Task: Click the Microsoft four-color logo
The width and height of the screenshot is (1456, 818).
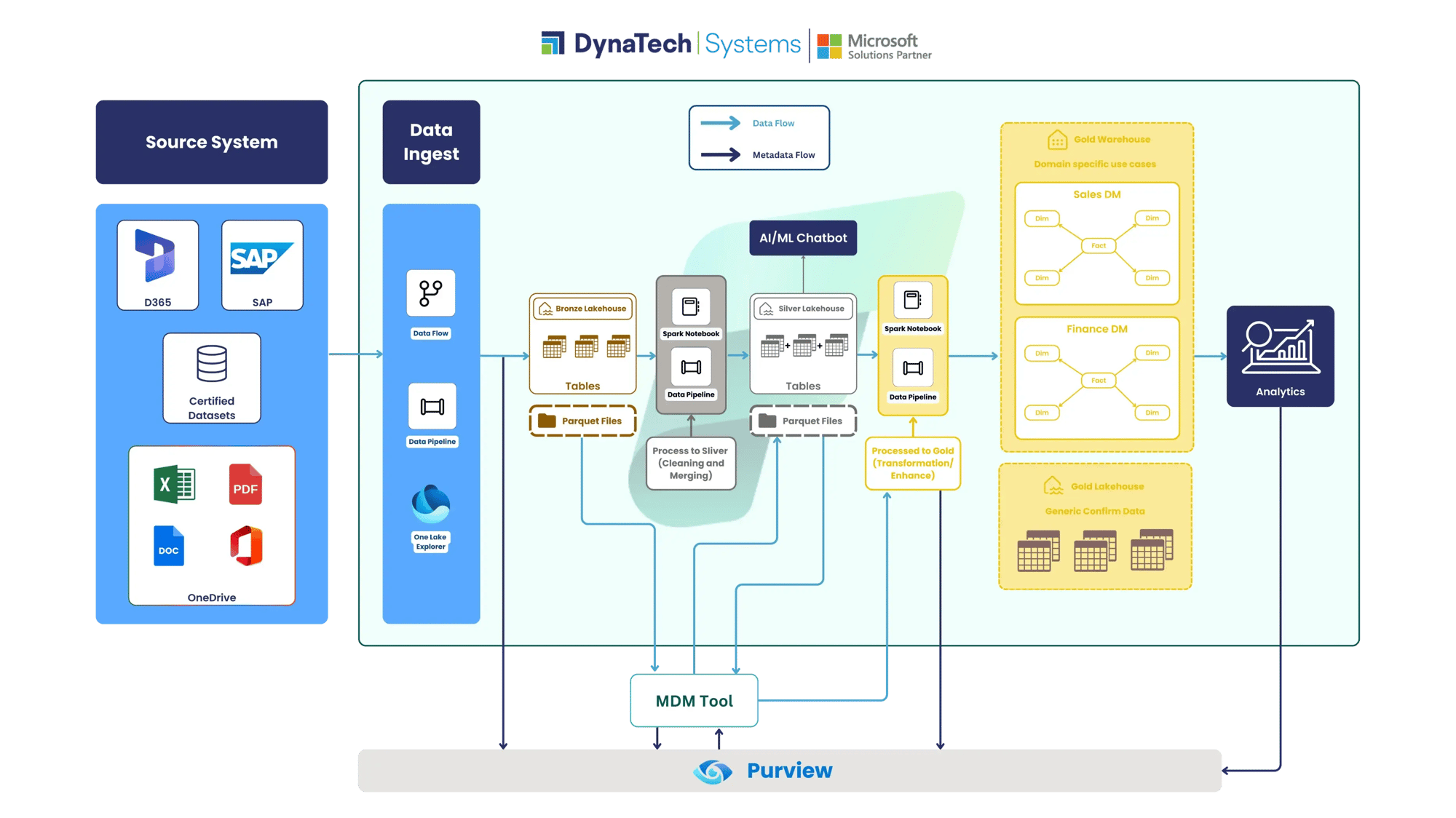Action: click(829, 46)
